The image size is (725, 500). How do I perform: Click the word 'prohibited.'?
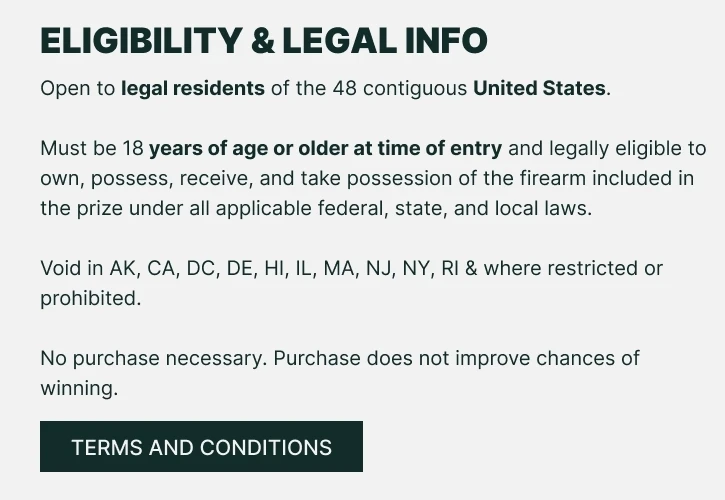91,298
